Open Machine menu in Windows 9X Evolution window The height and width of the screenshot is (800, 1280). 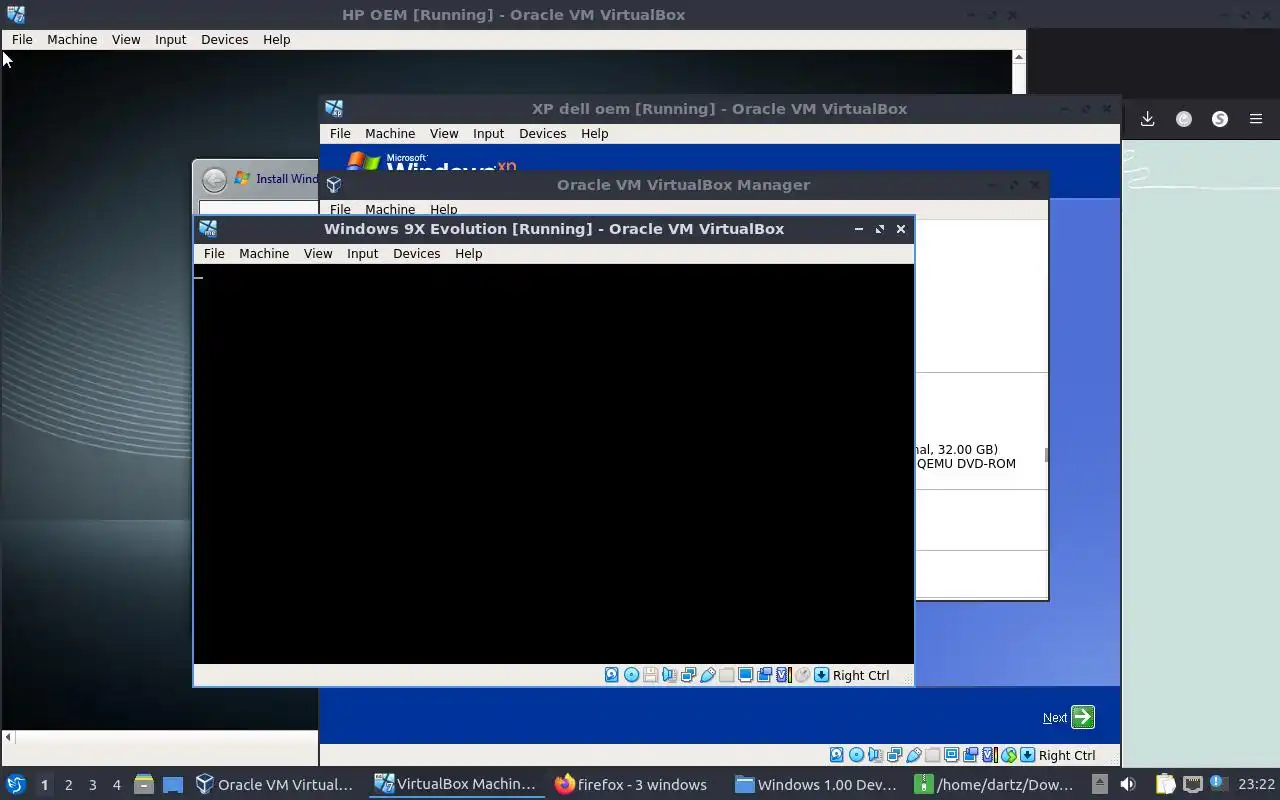coord(264,253)
